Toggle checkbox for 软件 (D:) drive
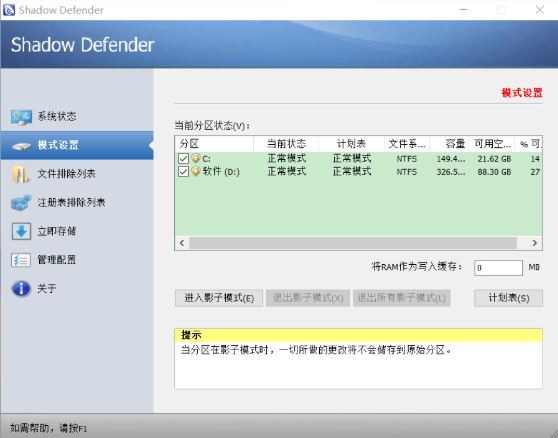Image resolution: width=558 pixels, height=438 pixels. 183,172
